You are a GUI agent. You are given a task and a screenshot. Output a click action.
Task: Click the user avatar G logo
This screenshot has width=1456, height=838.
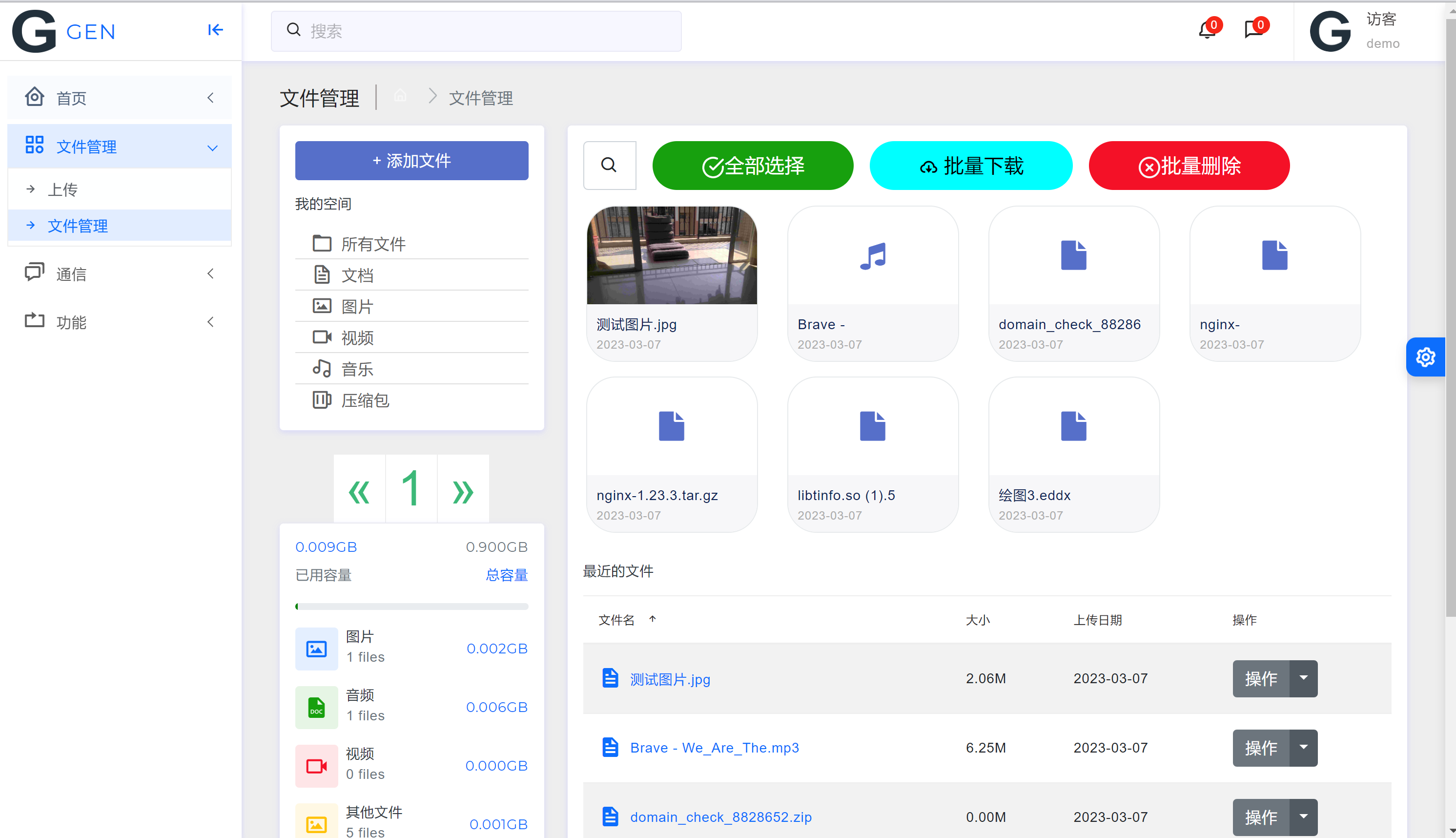[1330, 31]
